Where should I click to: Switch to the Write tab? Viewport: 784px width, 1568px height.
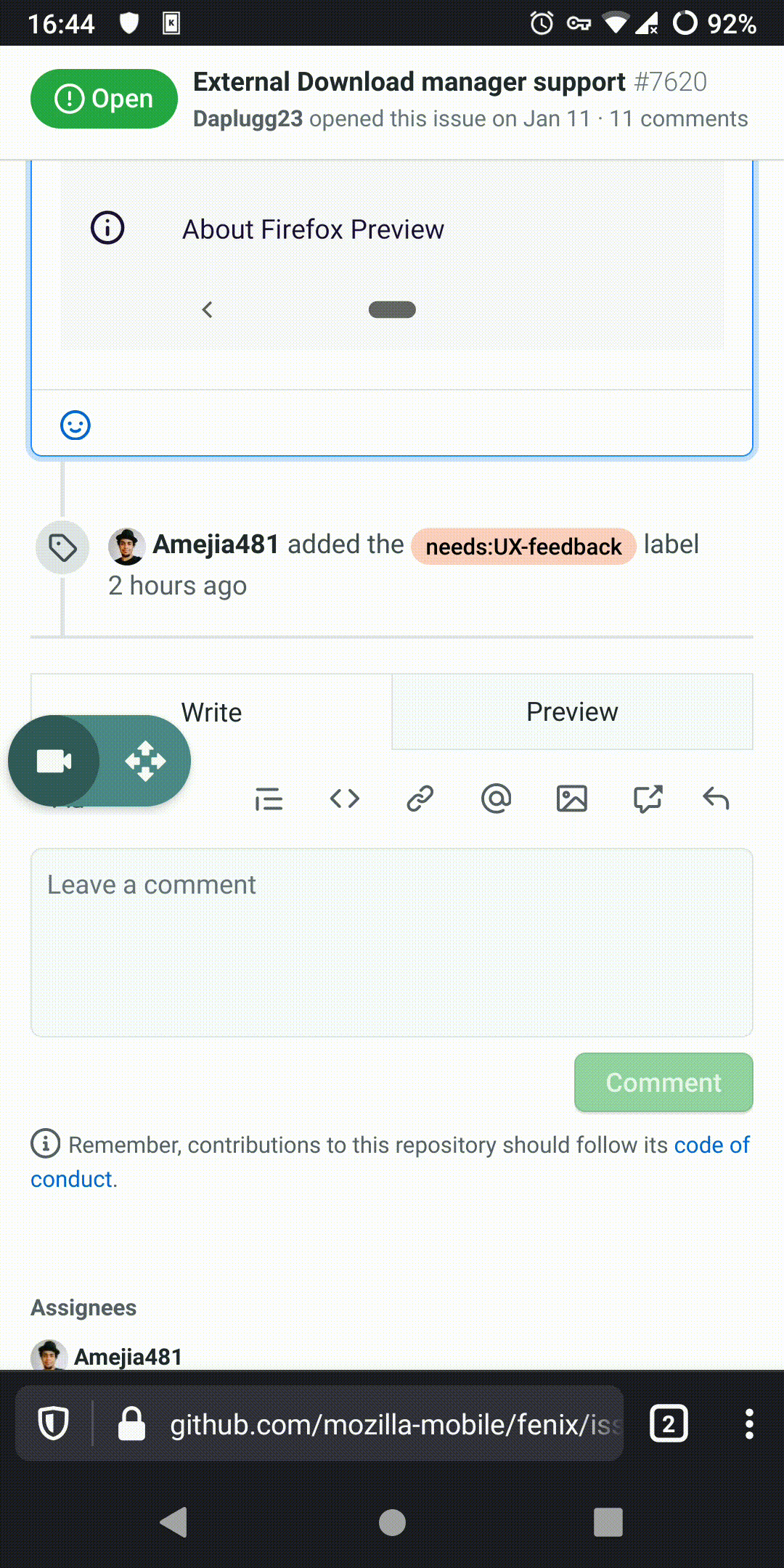(211, 712)
